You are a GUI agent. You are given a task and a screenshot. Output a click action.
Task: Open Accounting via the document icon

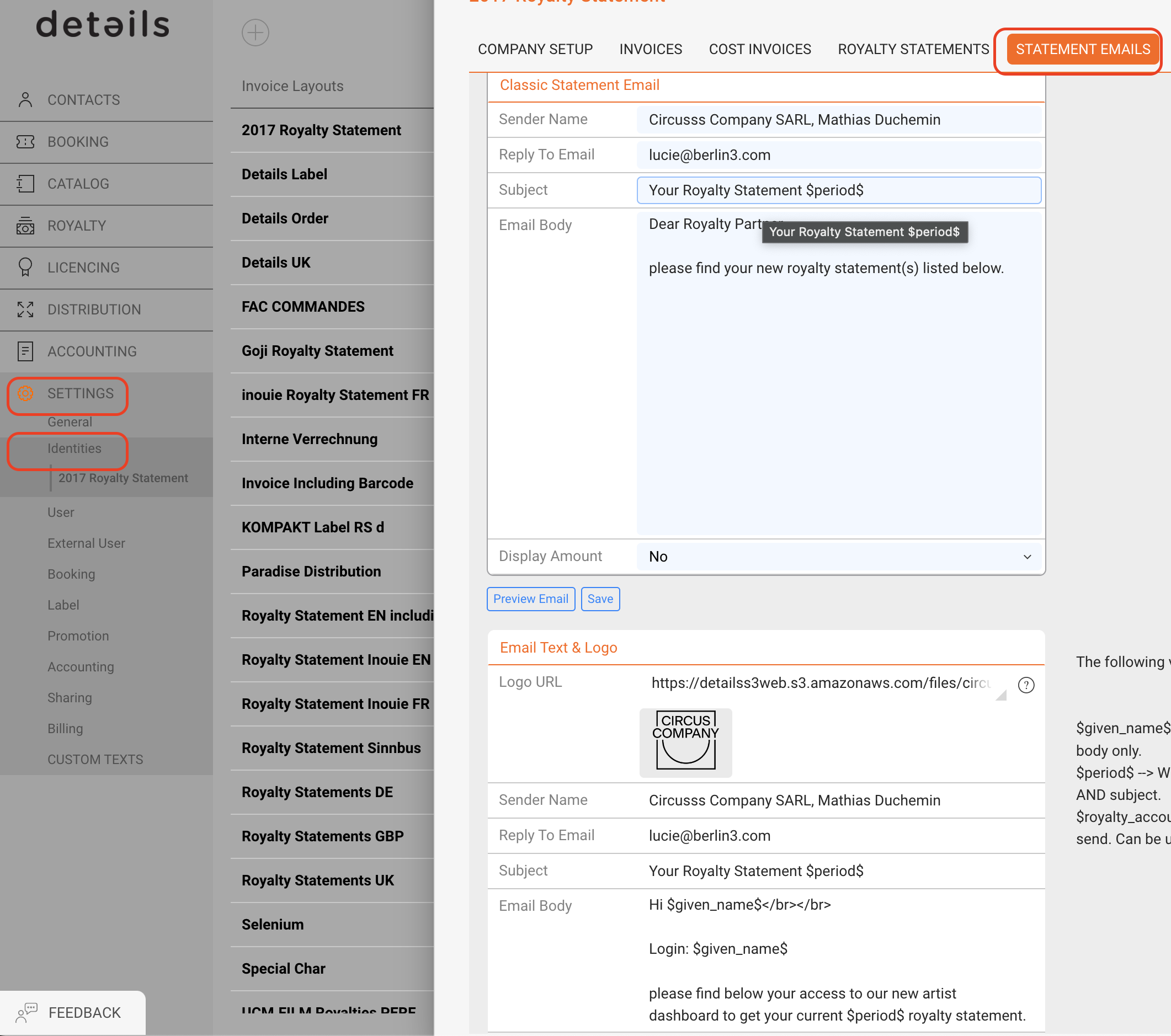25,351
